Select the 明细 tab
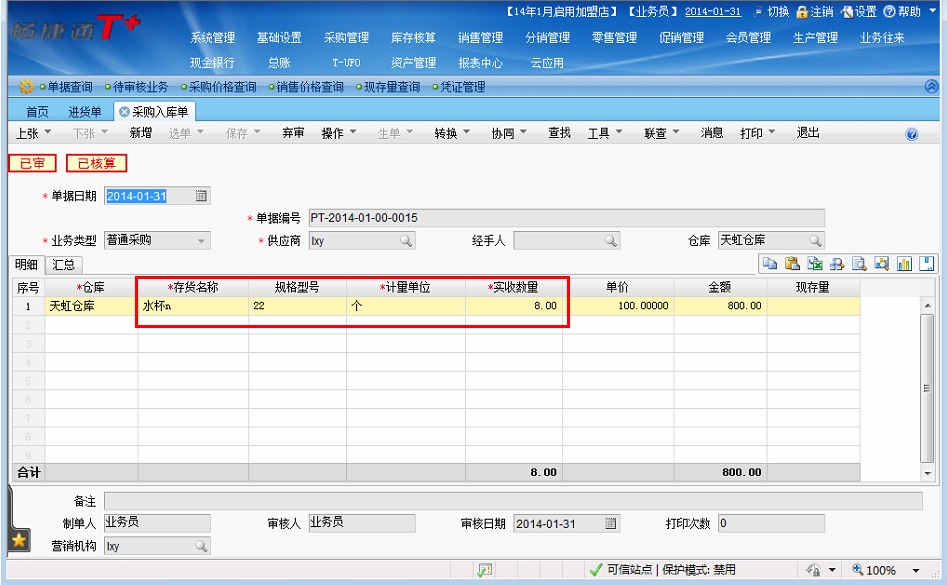 click(26, 264)
